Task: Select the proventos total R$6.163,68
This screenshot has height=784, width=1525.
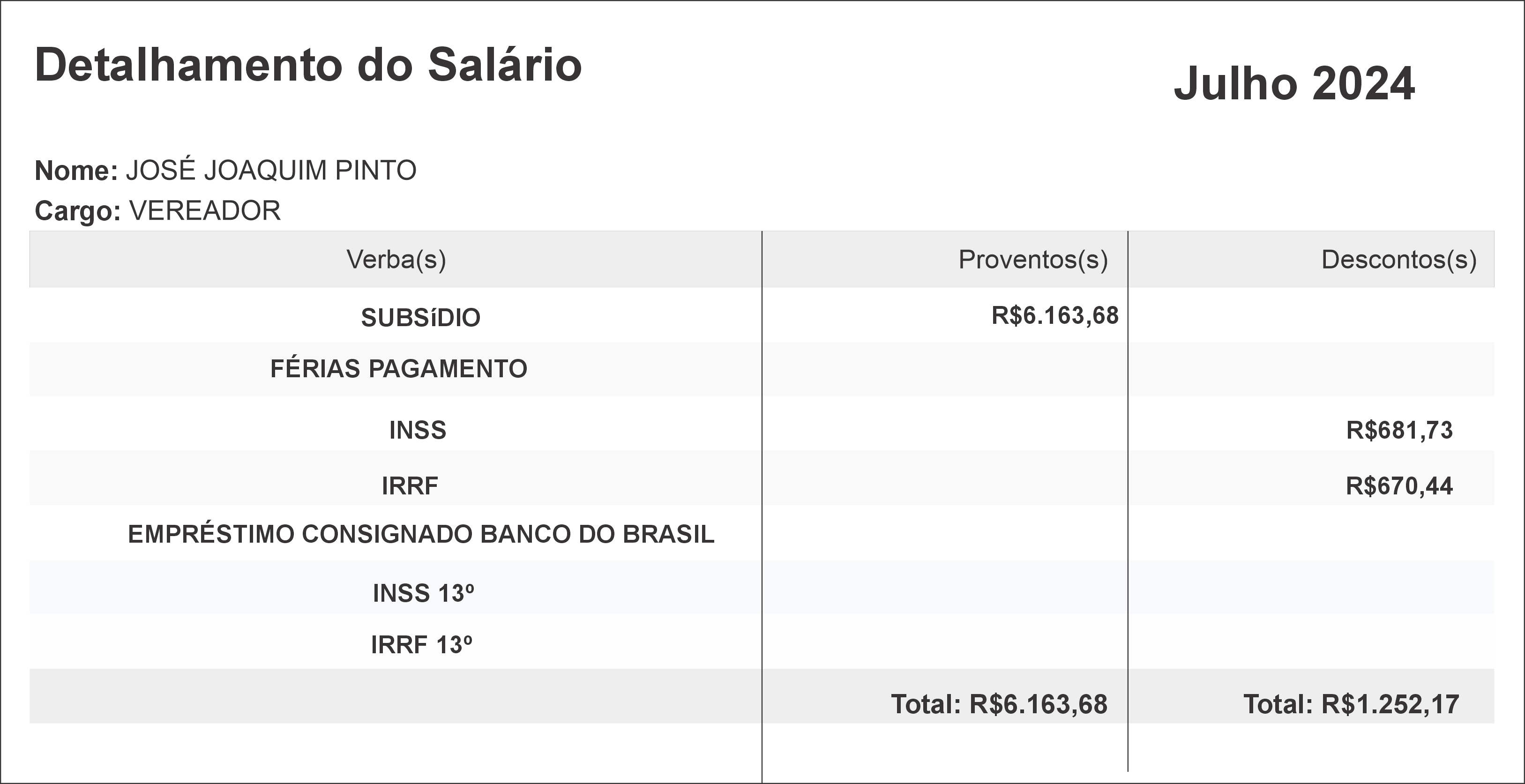Action: [1037, 705]
